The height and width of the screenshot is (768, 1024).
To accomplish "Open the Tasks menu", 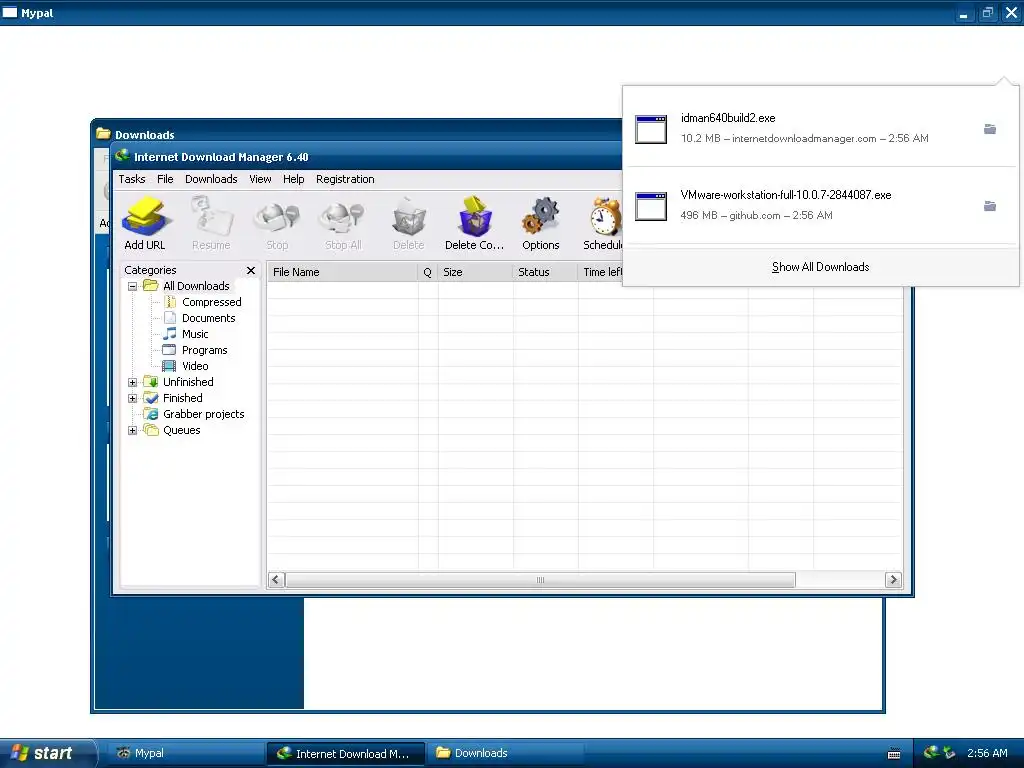I will (x=132, y=179).
